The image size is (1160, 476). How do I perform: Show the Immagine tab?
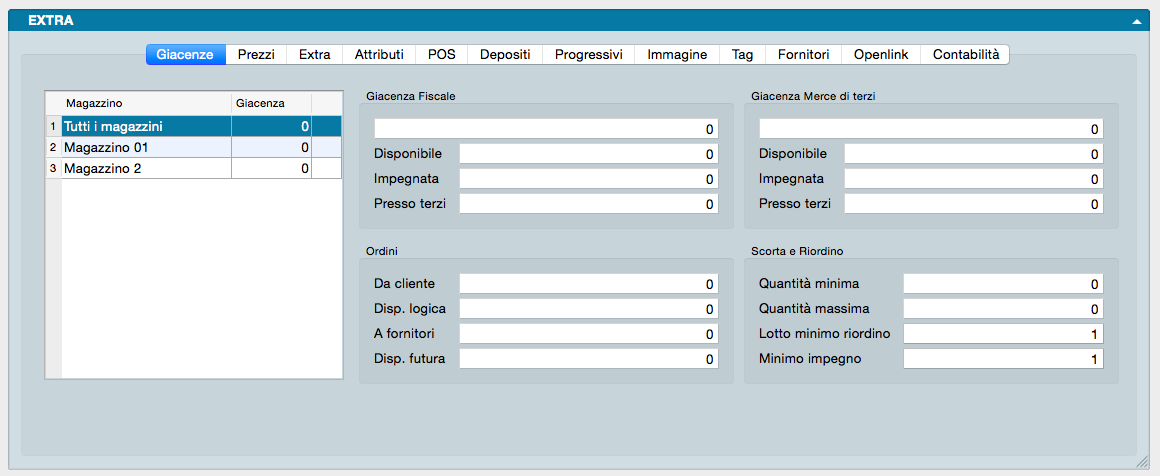(x=677, y=55)
